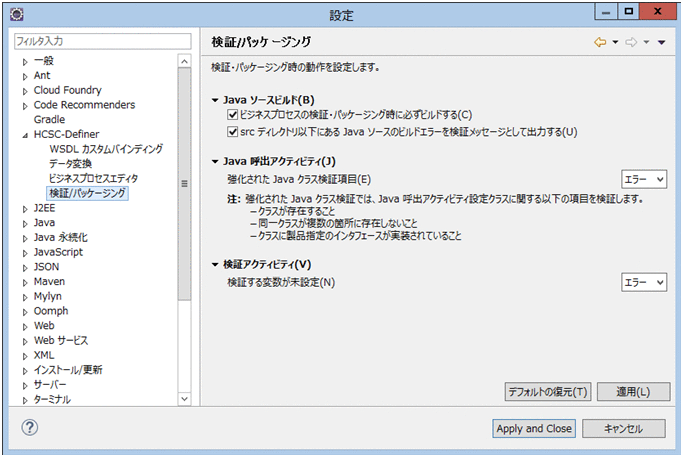Select 検証/パッケージング tree item
Image resolution: width=685 pixels, height=459 pixels.
[87, 193]
